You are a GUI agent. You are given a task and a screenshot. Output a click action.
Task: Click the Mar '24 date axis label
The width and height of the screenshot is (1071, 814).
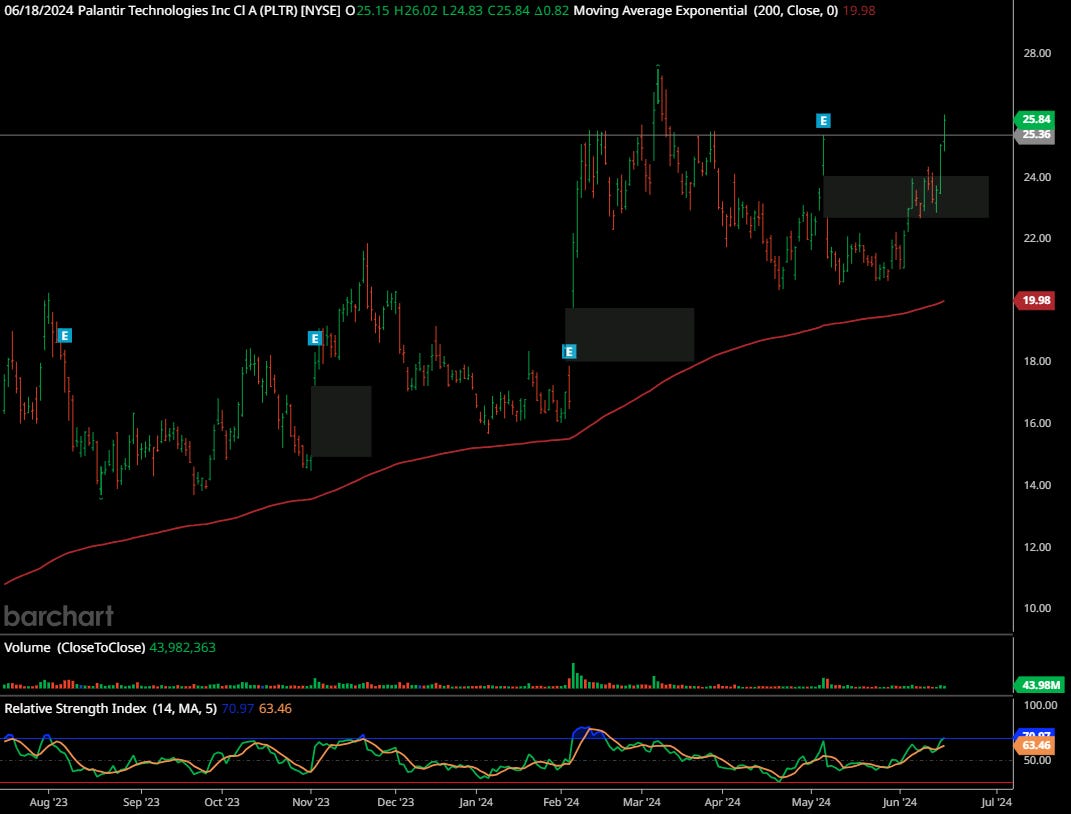tap(641, 802)
